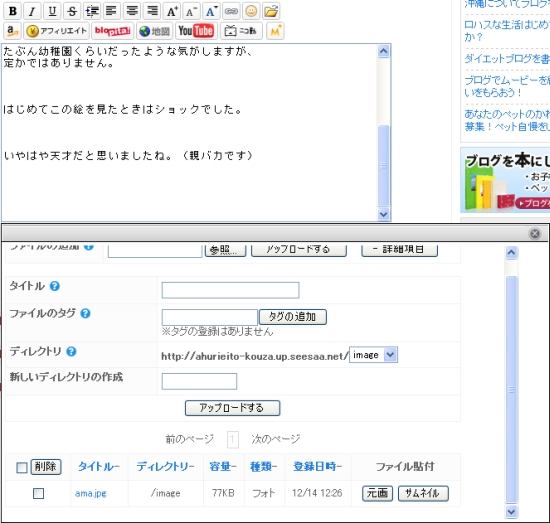The image size is (550, 523).
Task: Open the file folder icon in toolbar
Action: pyautogui.click(x=271, y=11)
